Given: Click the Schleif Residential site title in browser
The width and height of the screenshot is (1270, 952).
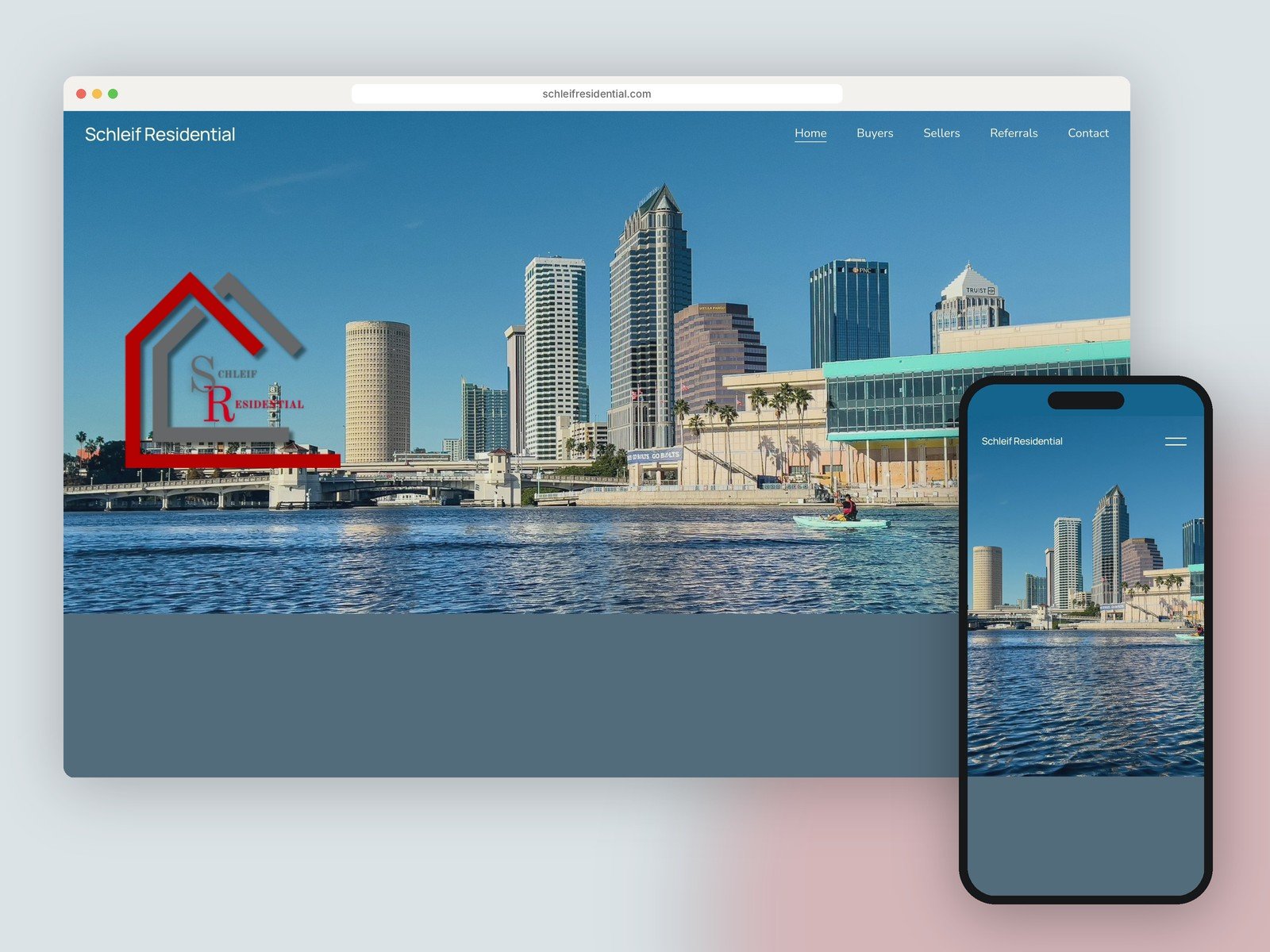Looking at the screenshot, I should [x=160, y=134].
